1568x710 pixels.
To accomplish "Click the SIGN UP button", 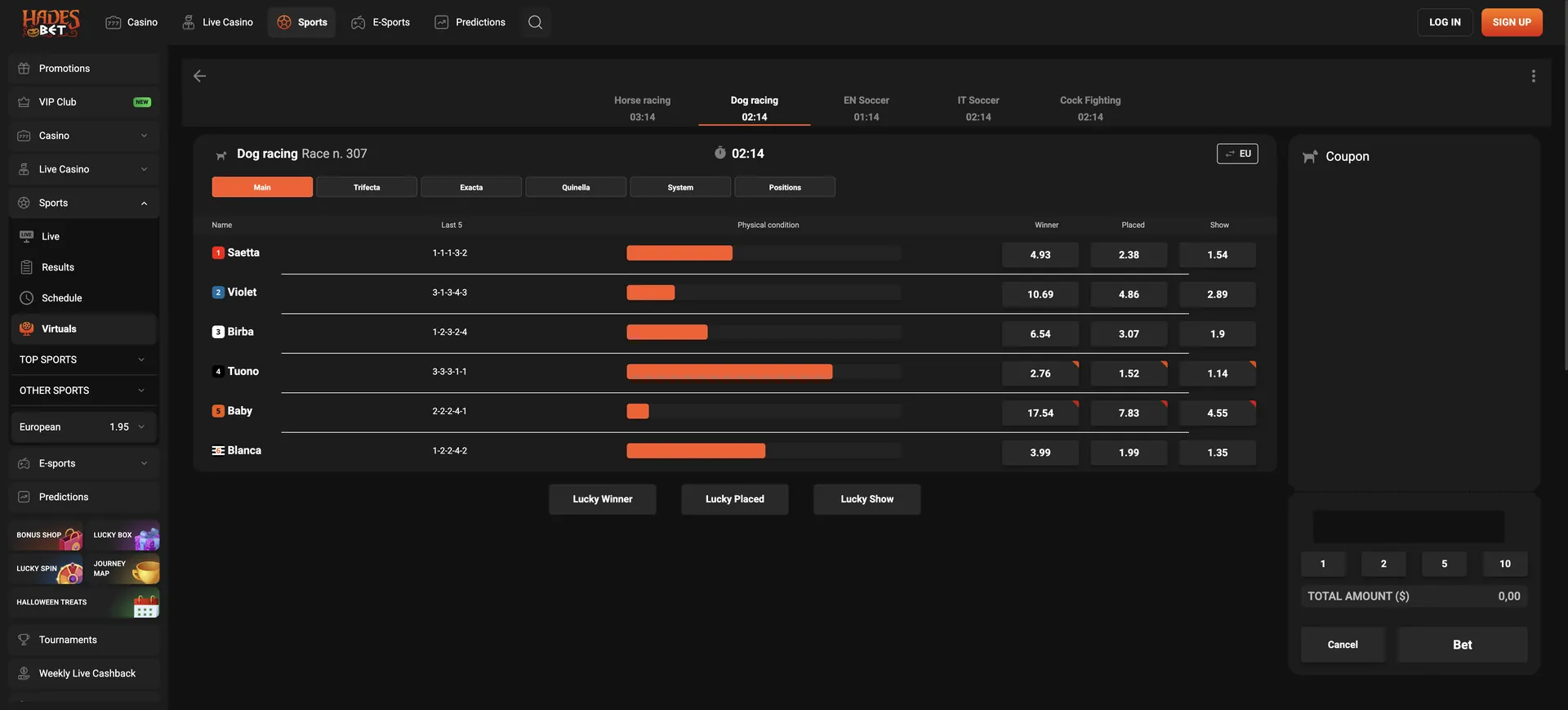I will tap(1512, 22).
